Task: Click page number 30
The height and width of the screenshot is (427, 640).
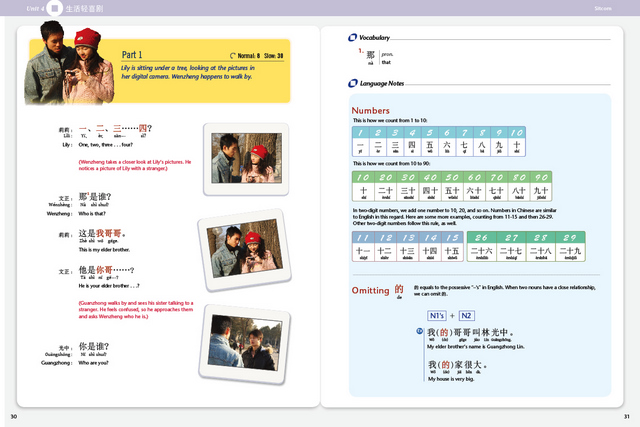Action: tap(14, 416)
